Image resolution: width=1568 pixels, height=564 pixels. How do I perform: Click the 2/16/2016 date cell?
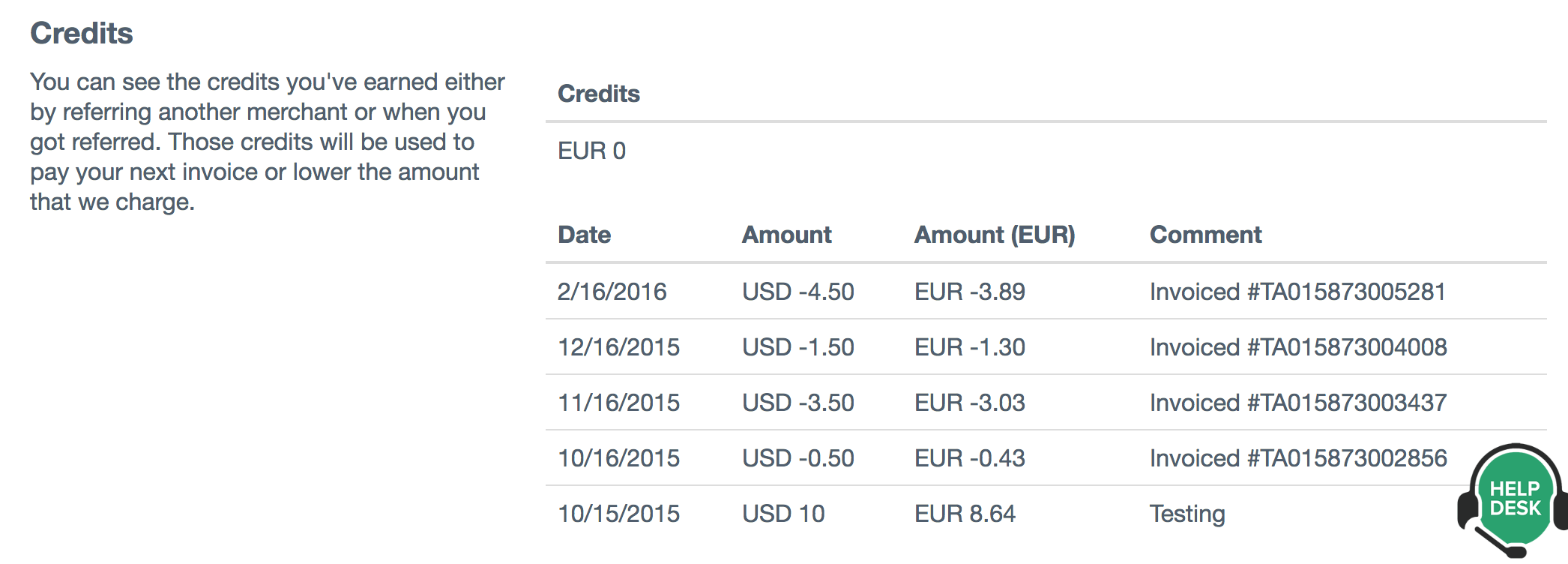coord(612,292)
